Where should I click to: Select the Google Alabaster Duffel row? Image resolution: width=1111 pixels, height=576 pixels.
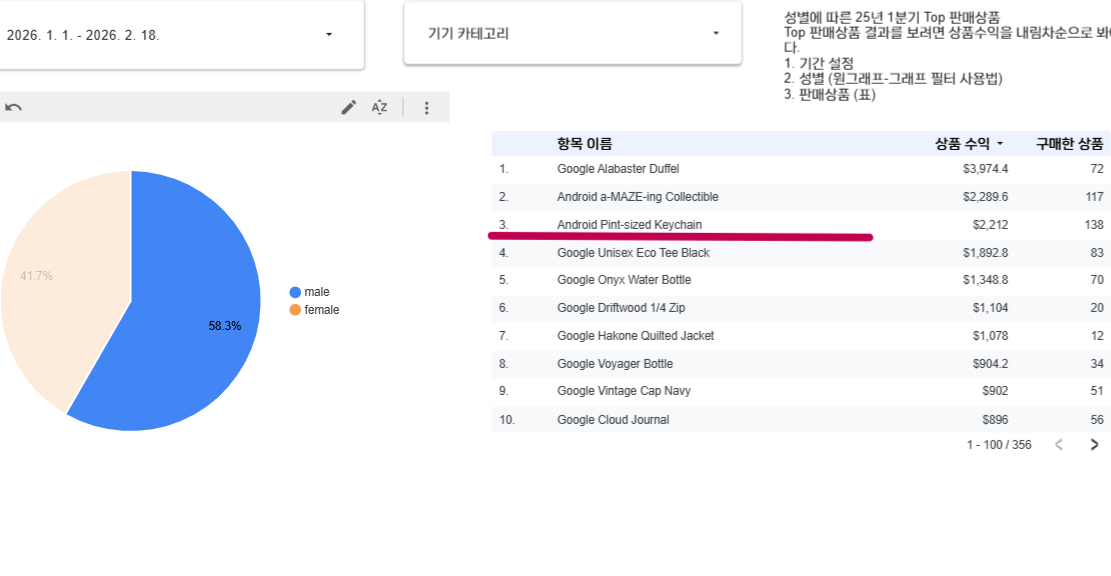801,169
